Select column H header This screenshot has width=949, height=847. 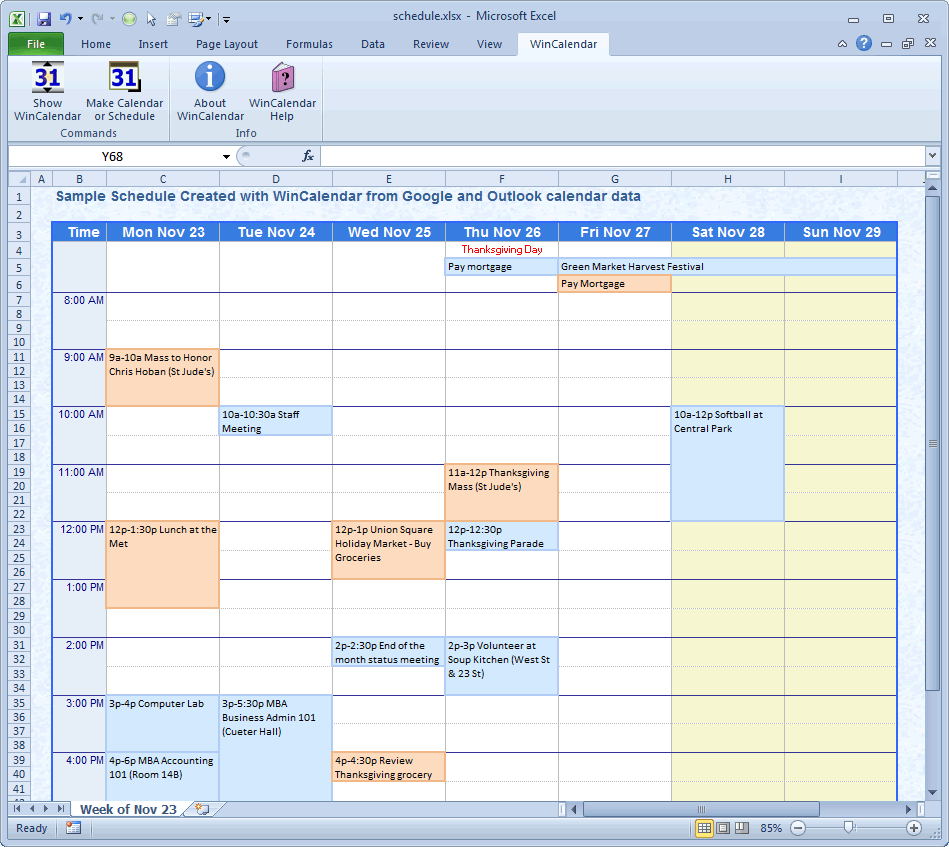click(727, 179)
